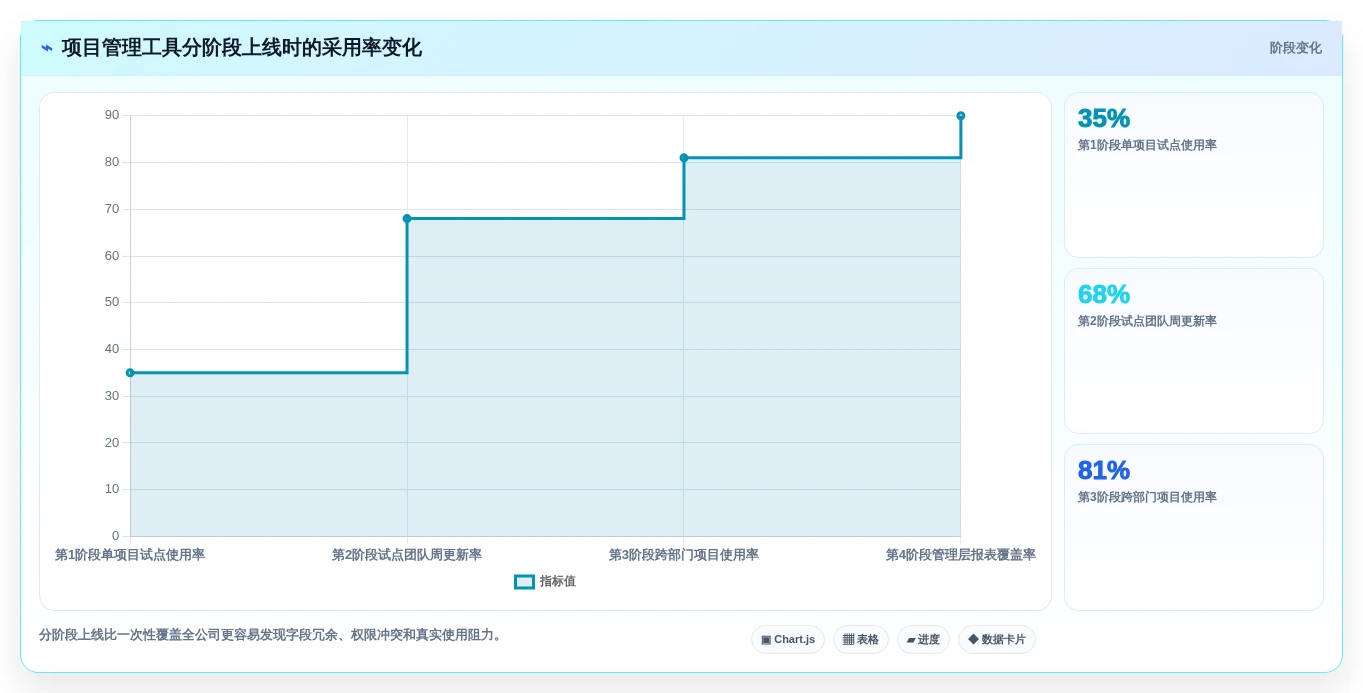
Task: Select the 表格 tag chip
Action: [860, 640]
